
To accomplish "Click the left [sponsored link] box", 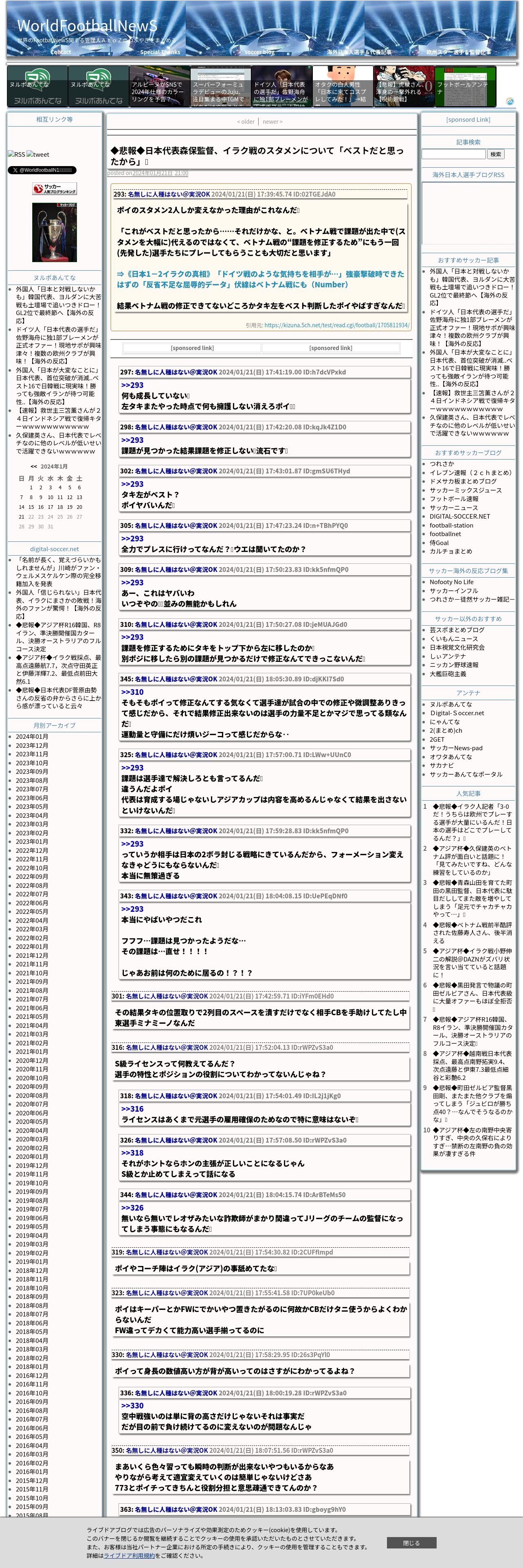I will [x=192, y=348].
